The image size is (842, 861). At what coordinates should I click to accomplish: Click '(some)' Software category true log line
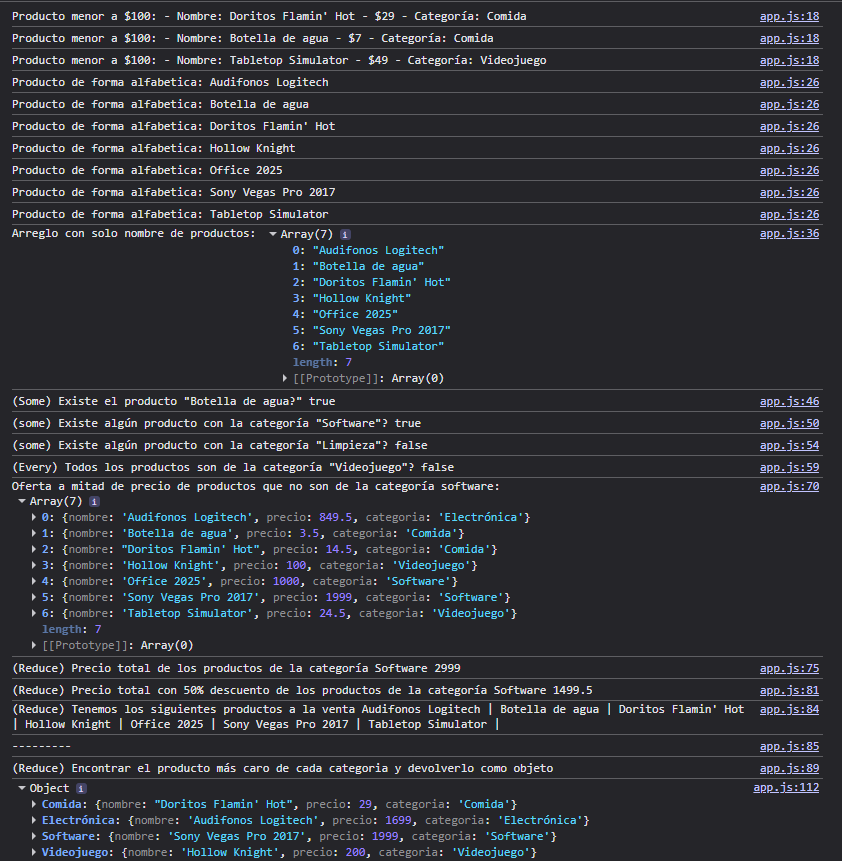216,423
